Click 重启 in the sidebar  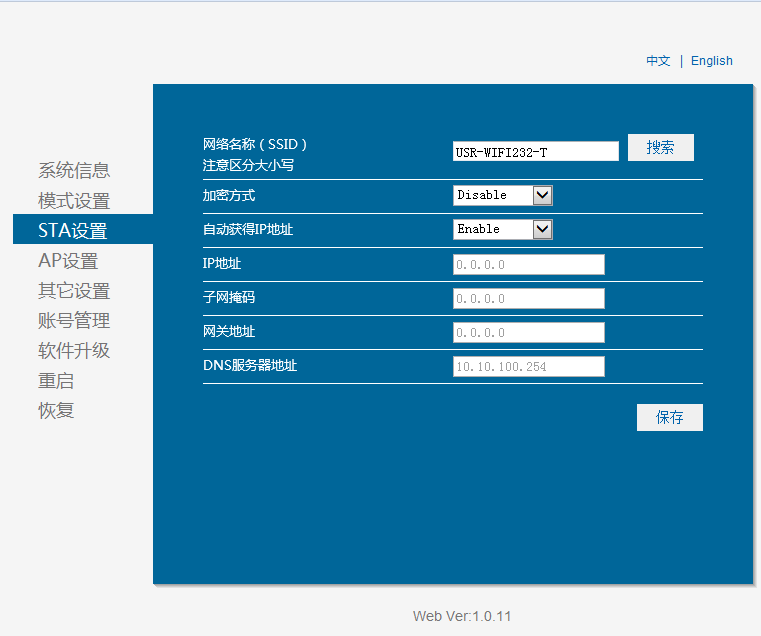click(56, 381)
